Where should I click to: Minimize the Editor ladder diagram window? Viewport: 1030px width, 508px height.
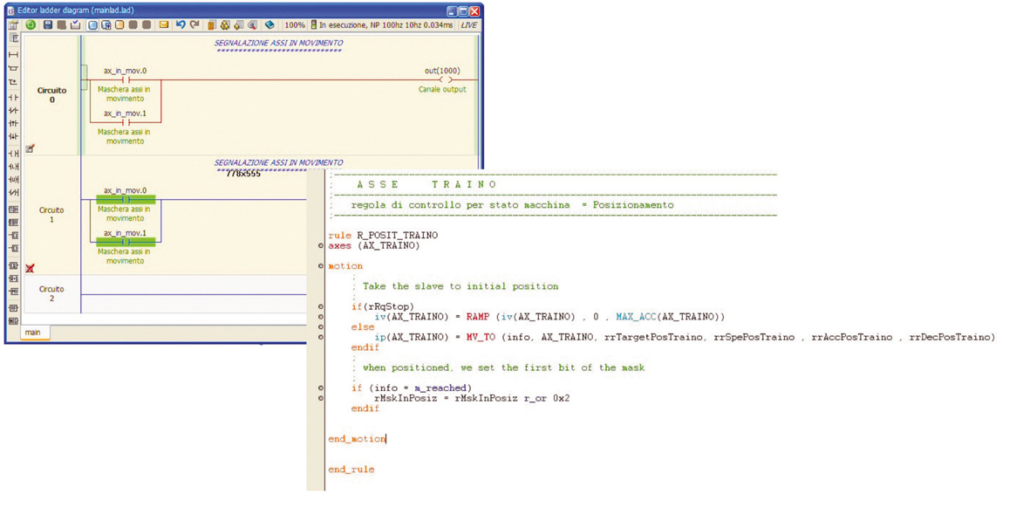tap(451, 11)
